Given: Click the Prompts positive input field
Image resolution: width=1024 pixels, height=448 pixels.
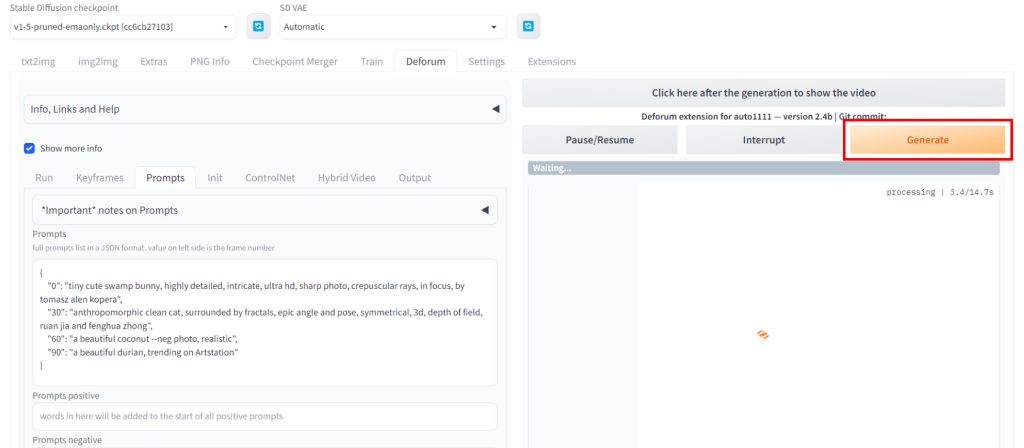Looking at the screenshot, I should pos(264,416).
